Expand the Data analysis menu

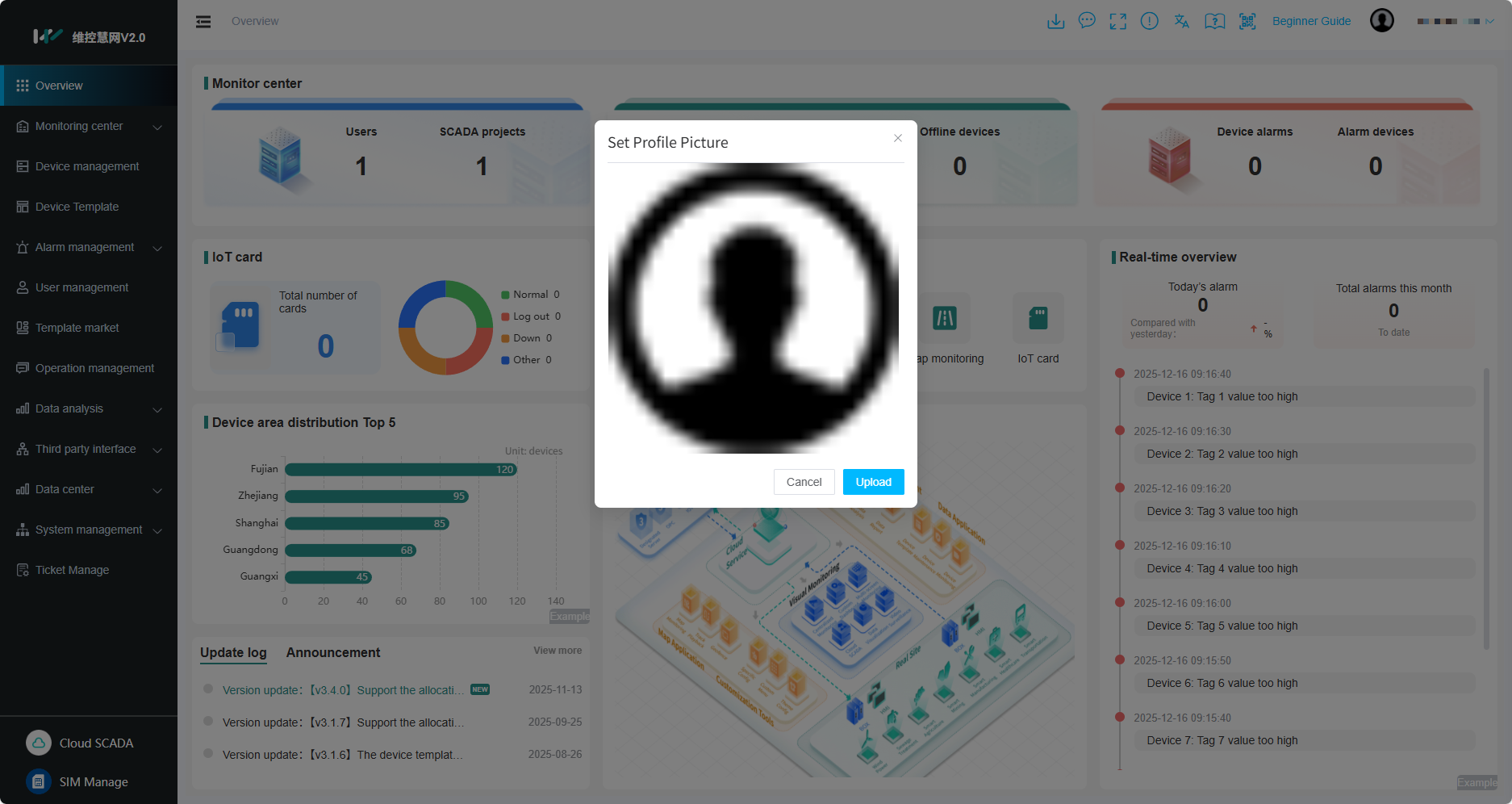[89, 408]
